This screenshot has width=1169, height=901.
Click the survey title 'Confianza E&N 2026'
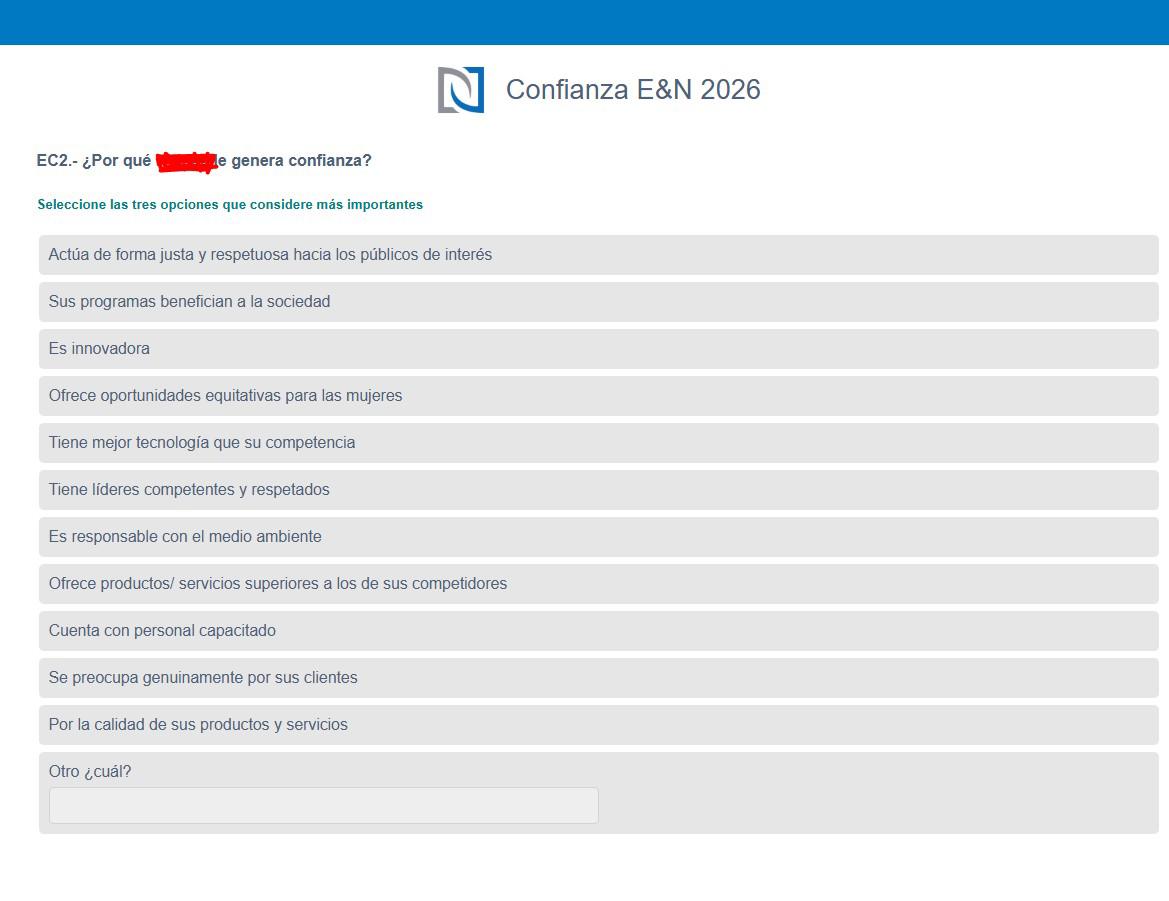tap(634, 89)
